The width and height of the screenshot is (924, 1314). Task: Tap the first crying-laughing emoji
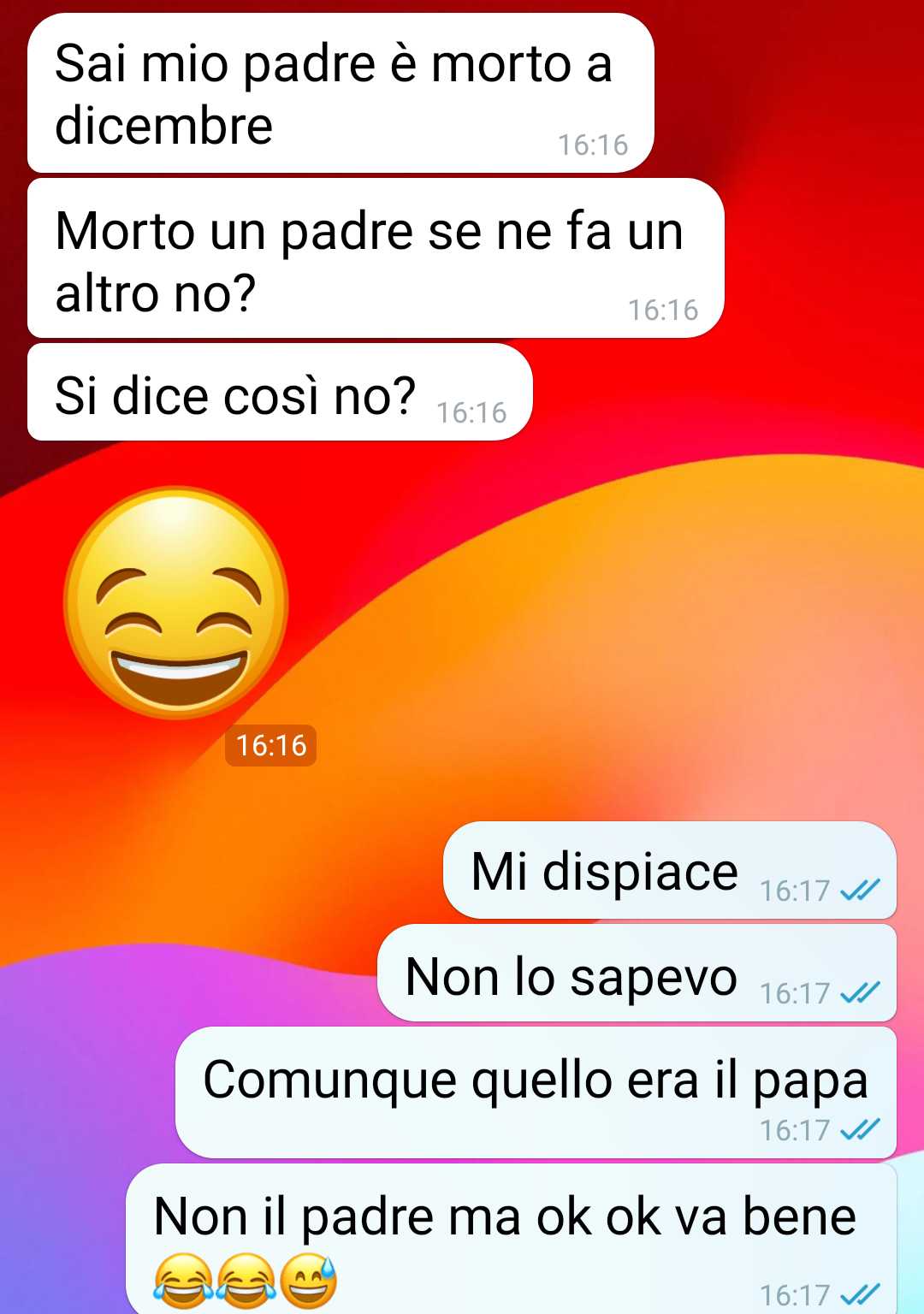(x=182, y=1281)
